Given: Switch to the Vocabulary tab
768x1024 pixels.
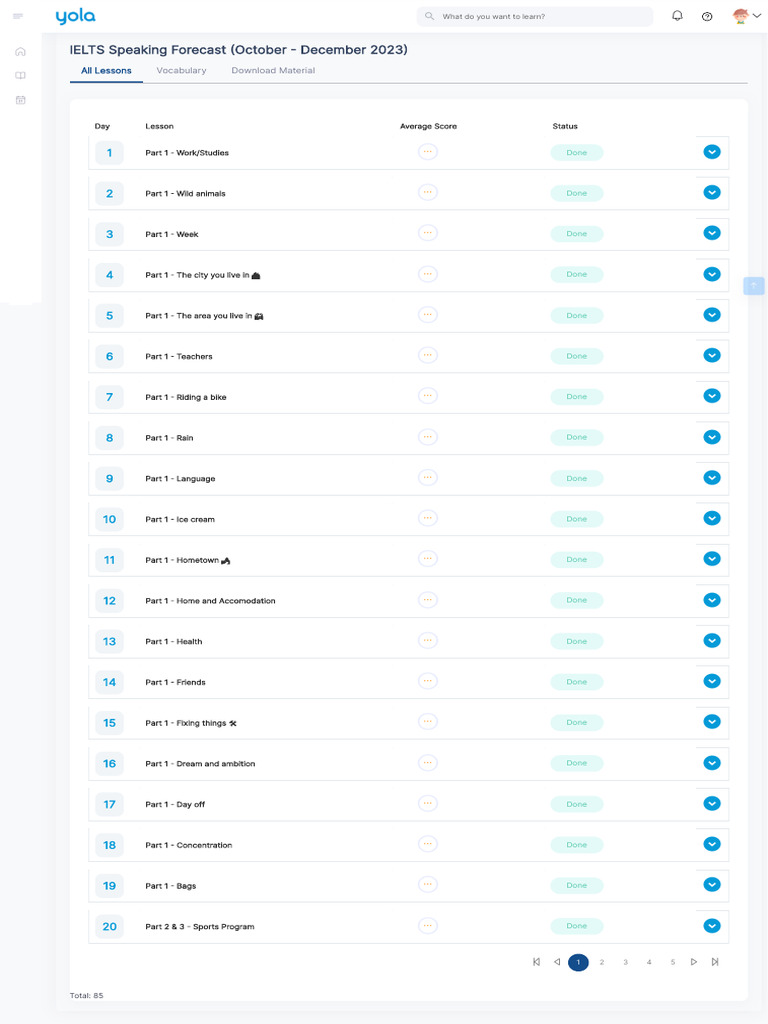Looking at the screenshot, I should (181, 71).
